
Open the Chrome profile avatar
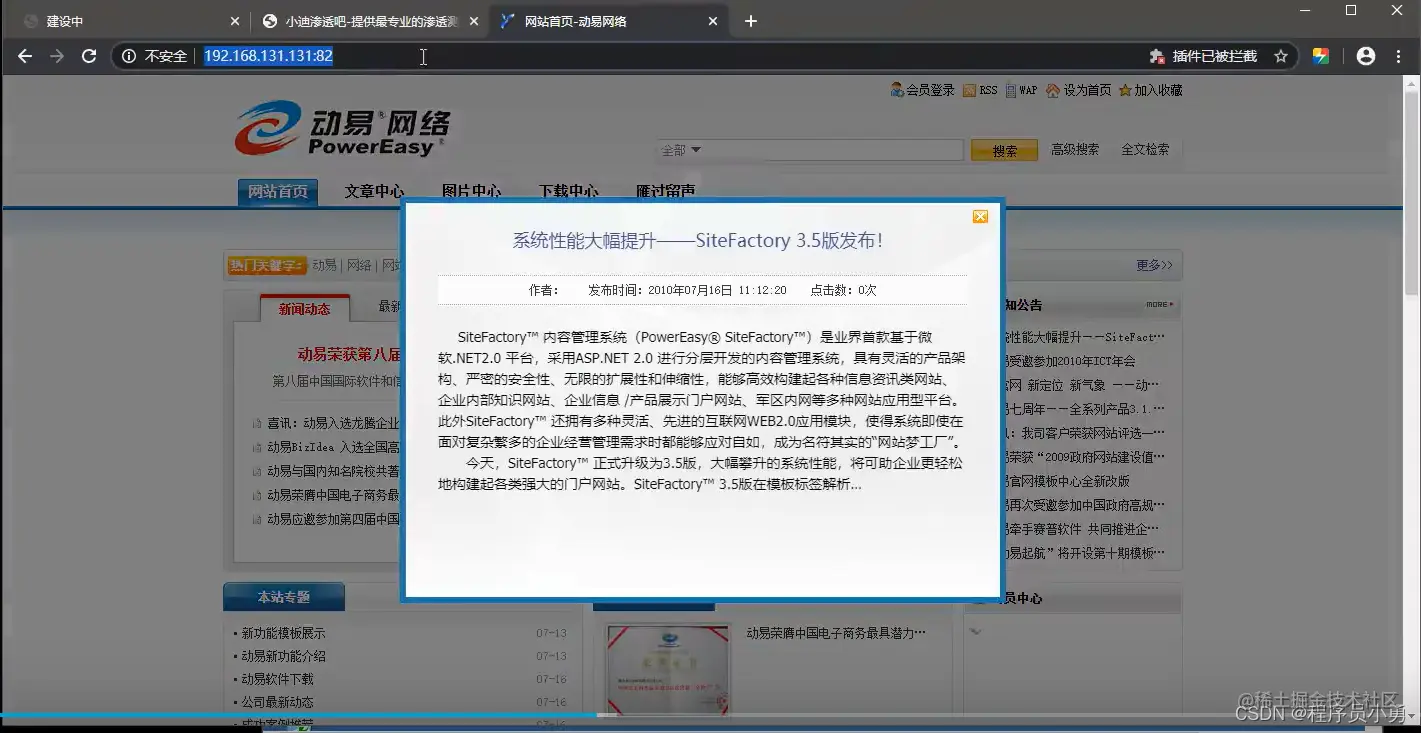(x=1366, y=57)
